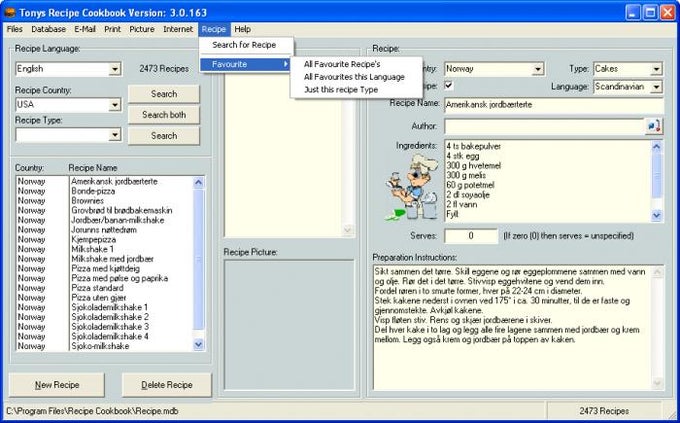
Task: Open the Picture menu
Action: 142,29
